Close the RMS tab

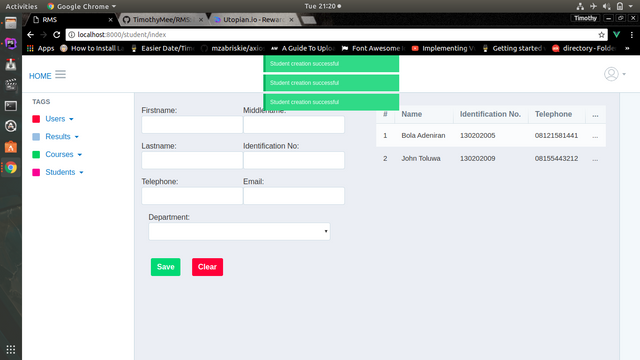110,20
